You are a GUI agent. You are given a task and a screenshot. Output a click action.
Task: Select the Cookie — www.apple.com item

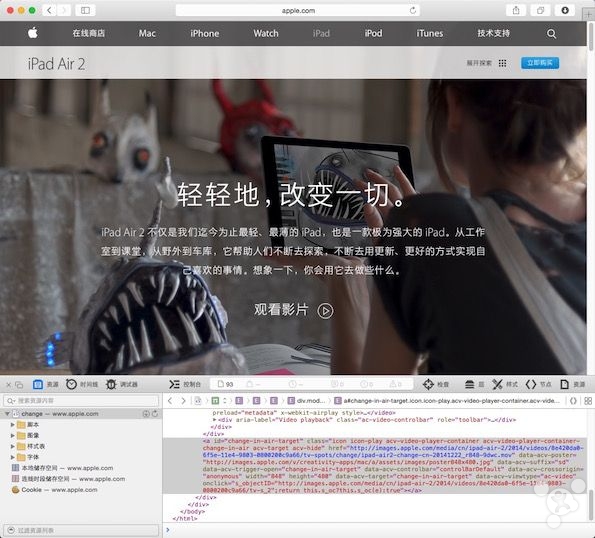click(55, 490)
